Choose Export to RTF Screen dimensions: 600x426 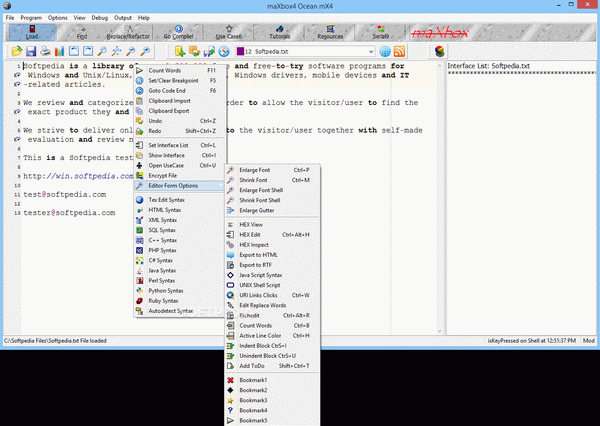pyautogui.click(x=272, y=265)
